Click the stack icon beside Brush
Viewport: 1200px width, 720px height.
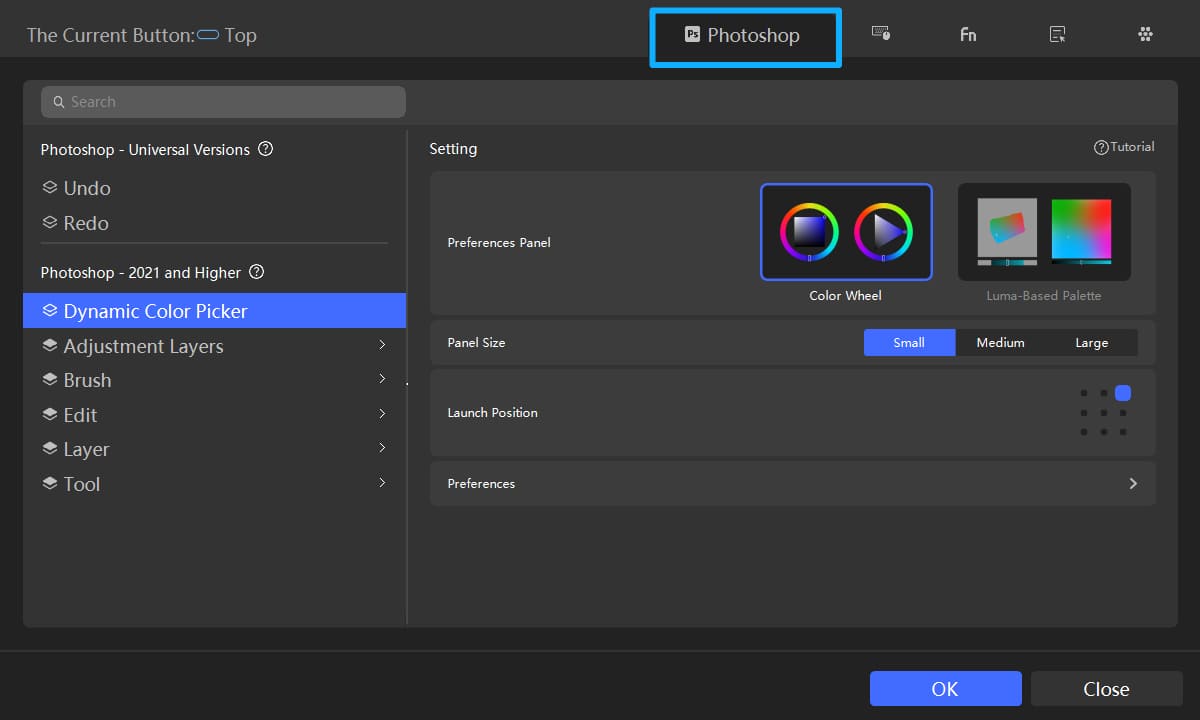pyautogui.click(x=50, y=380)
